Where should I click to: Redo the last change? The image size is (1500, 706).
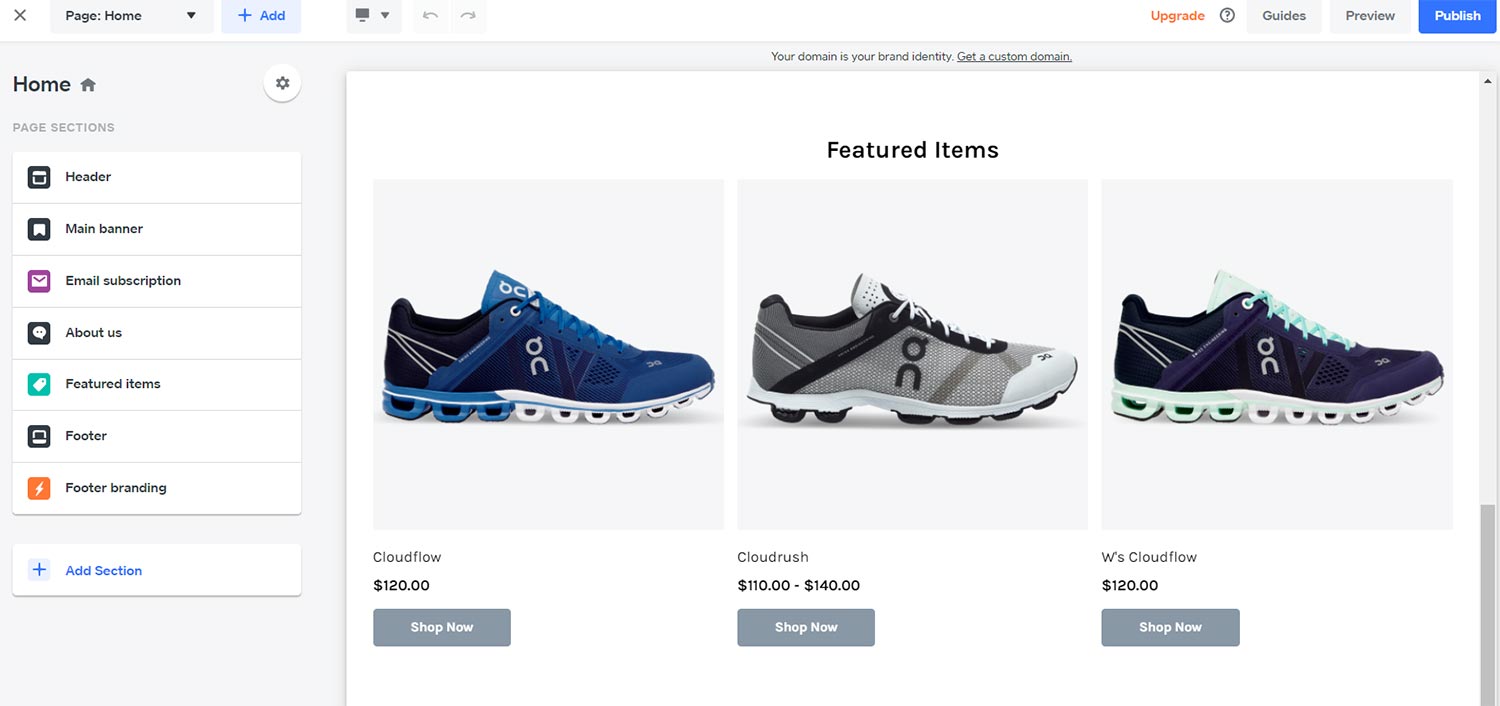tap(467, 16)
